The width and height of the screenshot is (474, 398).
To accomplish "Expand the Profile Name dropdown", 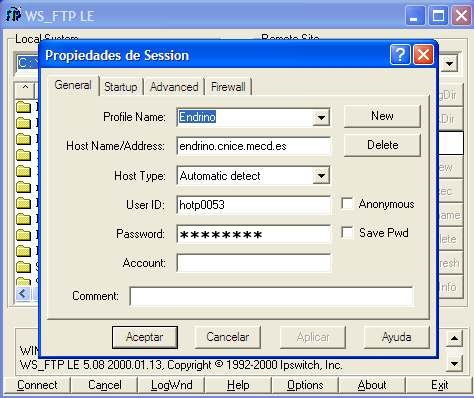I will [x=321, y=117].
